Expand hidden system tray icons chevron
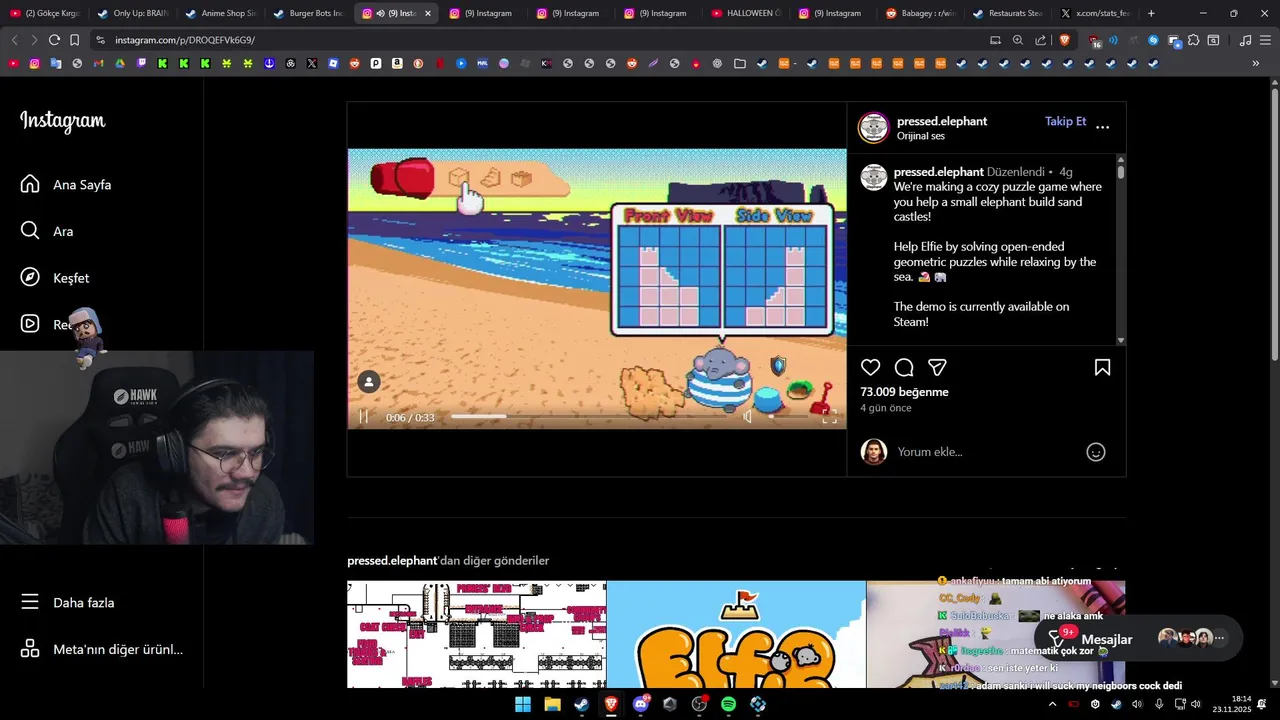 (1052, 704)
